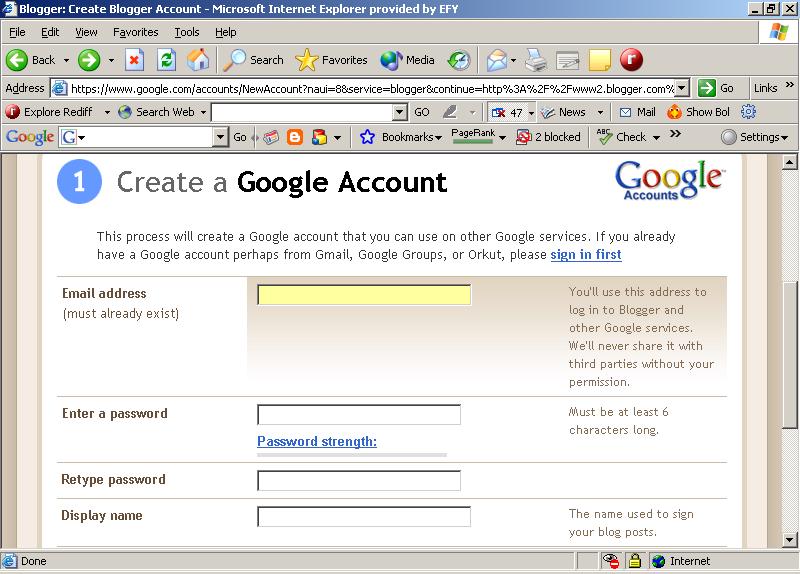Click the Show Bol toolbar button
800x574 pixels.
pyautogui.click(x=698, y=112)
